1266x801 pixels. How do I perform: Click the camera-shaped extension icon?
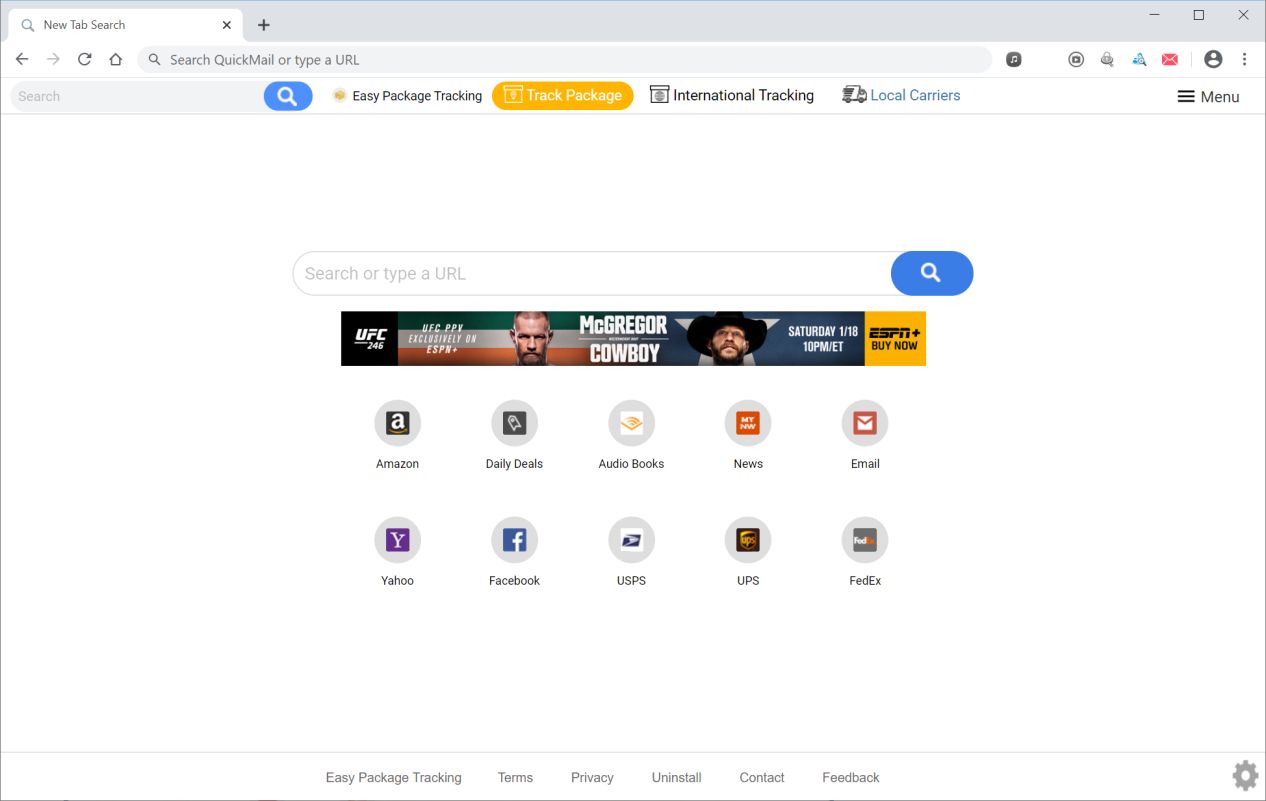(1076, 59)
